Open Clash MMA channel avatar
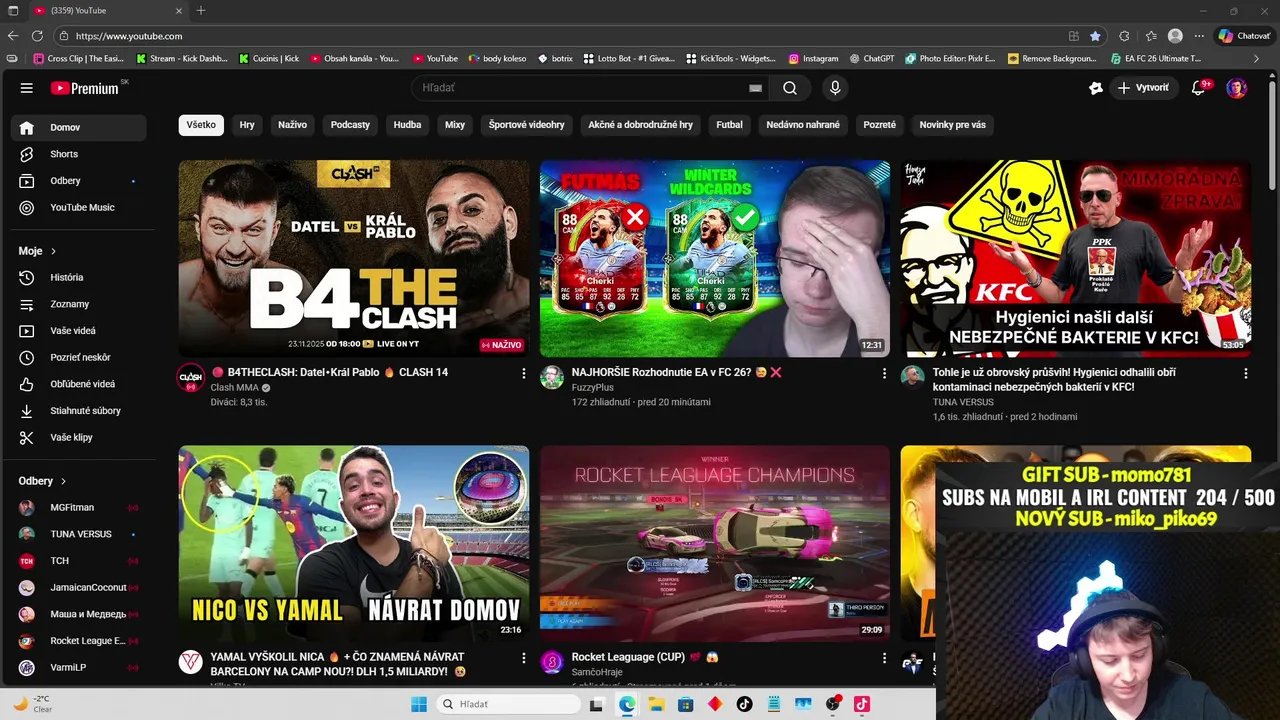Image resolution: width=1280 pixels, height=720 pixels. coord(190,378)
